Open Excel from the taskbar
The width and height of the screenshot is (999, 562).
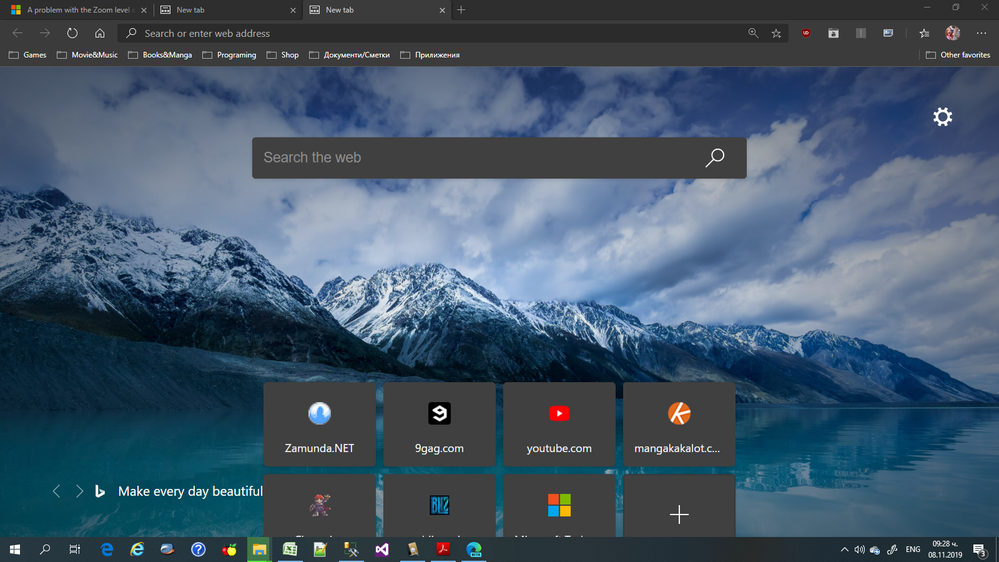[290, 549]
